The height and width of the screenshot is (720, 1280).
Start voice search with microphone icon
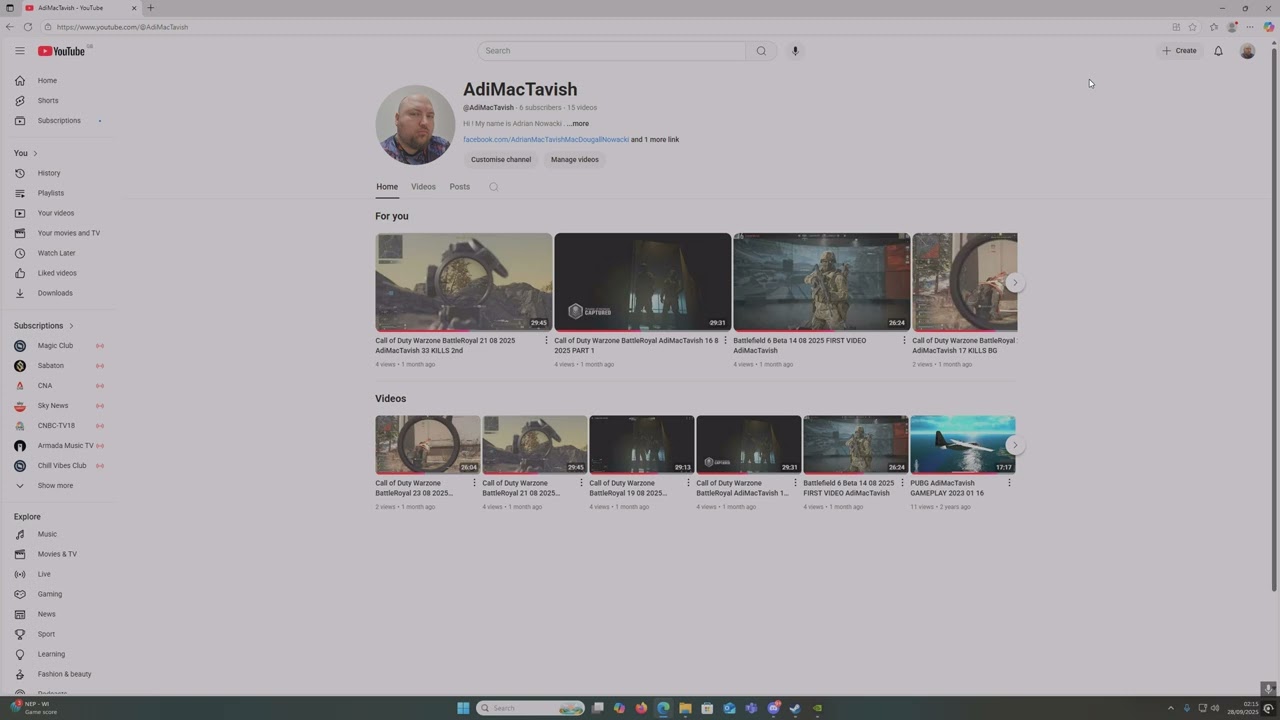coord(795,51)
